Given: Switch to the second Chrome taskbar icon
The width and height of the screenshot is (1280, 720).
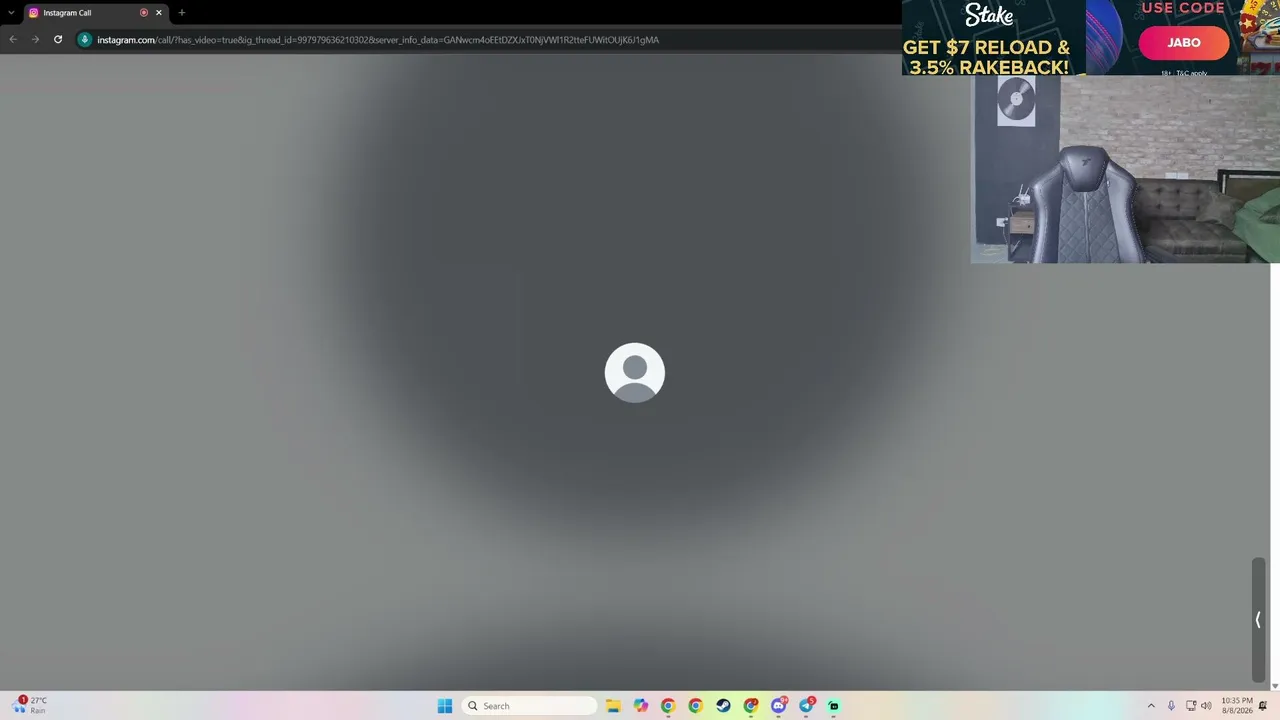Looking at the screenshot, I should point(696,706).
